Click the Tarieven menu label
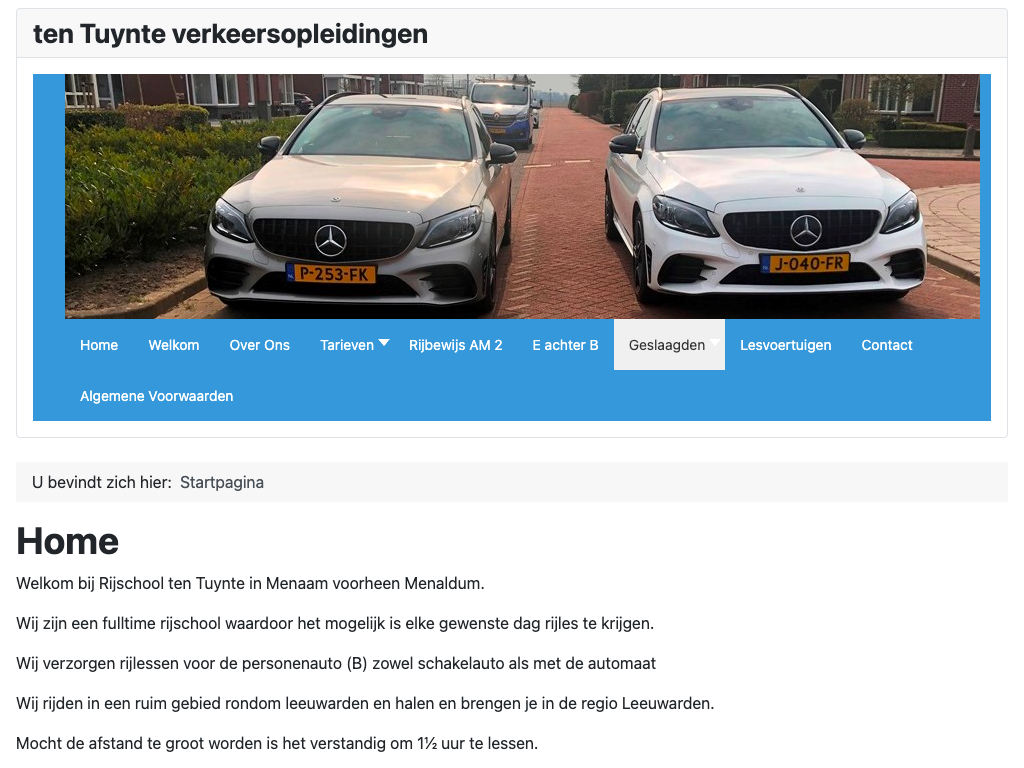The width and height of the screenshot is (1024, 768). pyautogui.click(x=347, y=345)
